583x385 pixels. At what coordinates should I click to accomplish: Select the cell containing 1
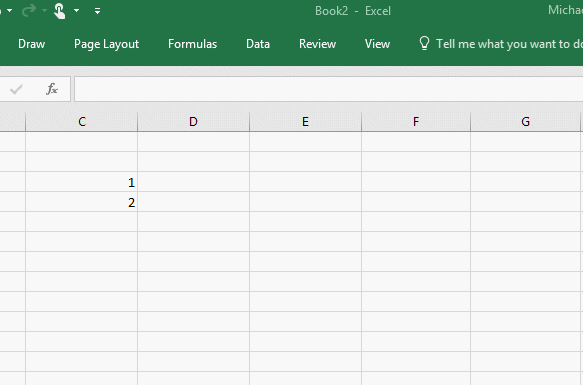coord(81,182)
